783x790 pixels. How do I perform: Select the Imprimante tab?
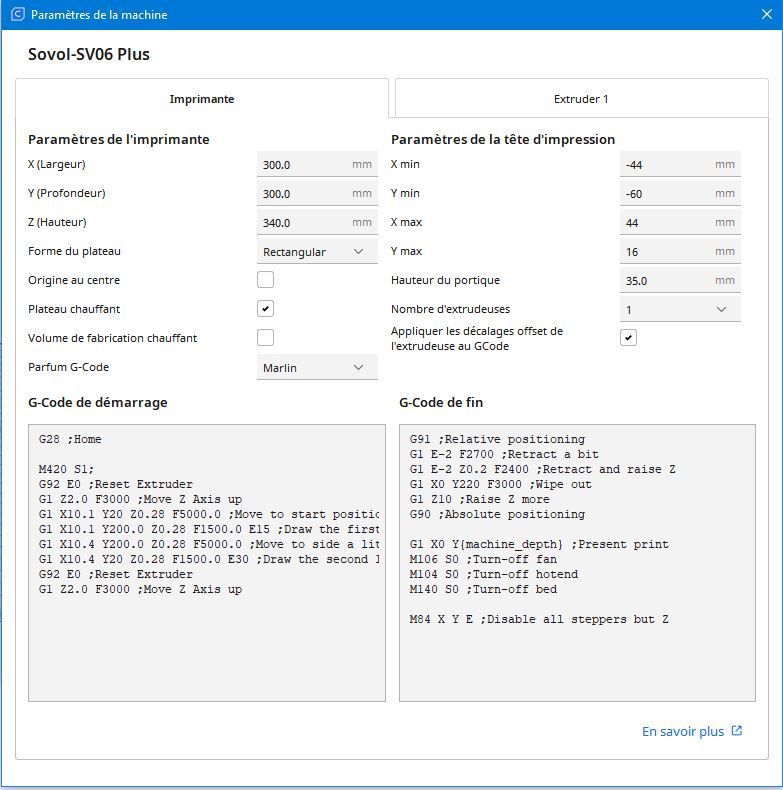tap(202, 99)
